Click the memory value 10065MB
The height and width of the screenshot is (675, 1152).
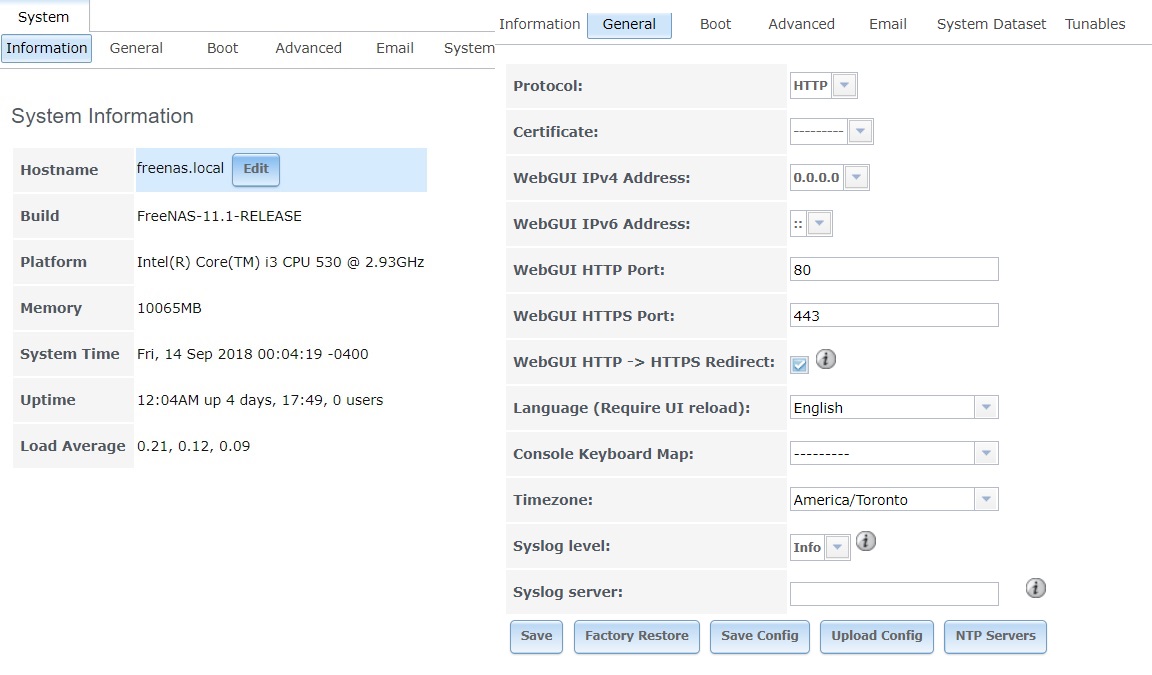169,308
